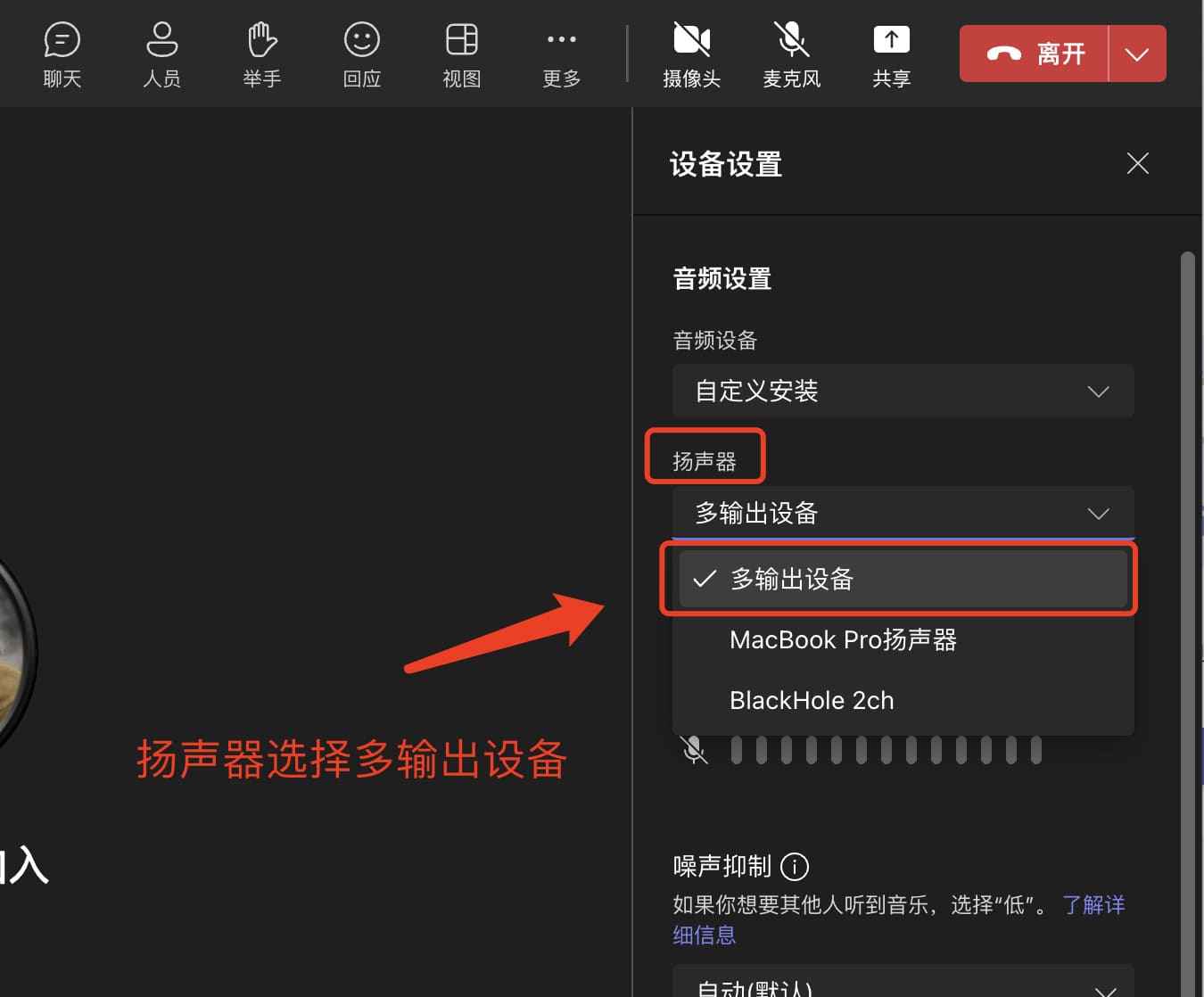Start sharing with 共享 icon
Image resolution: width=1204 pixels, height=997 pixels.
pyautogui.click(x=892, y=54)
